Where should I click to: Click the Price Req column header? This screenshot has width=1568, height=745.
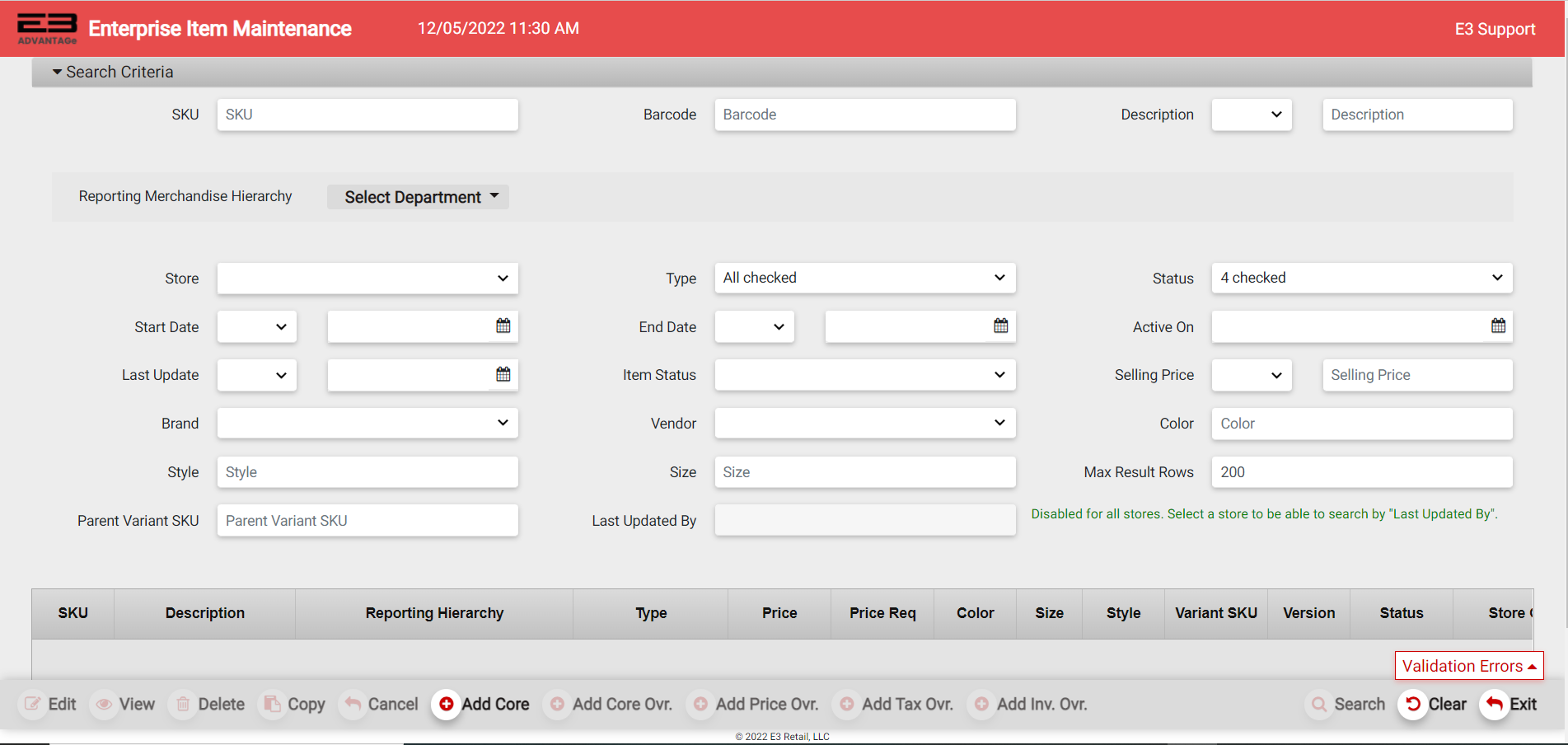point(882,613)
